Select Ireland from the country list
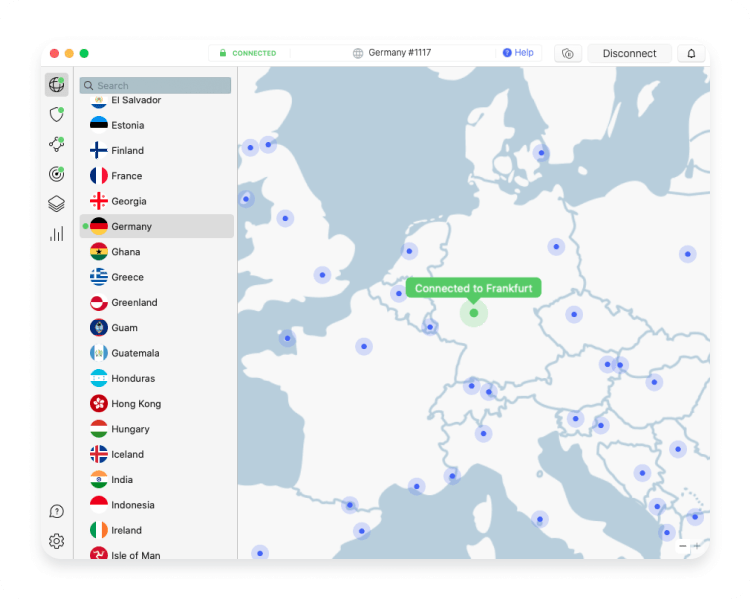Viewport: 750px width, 599px height. (x=157, y=531)
